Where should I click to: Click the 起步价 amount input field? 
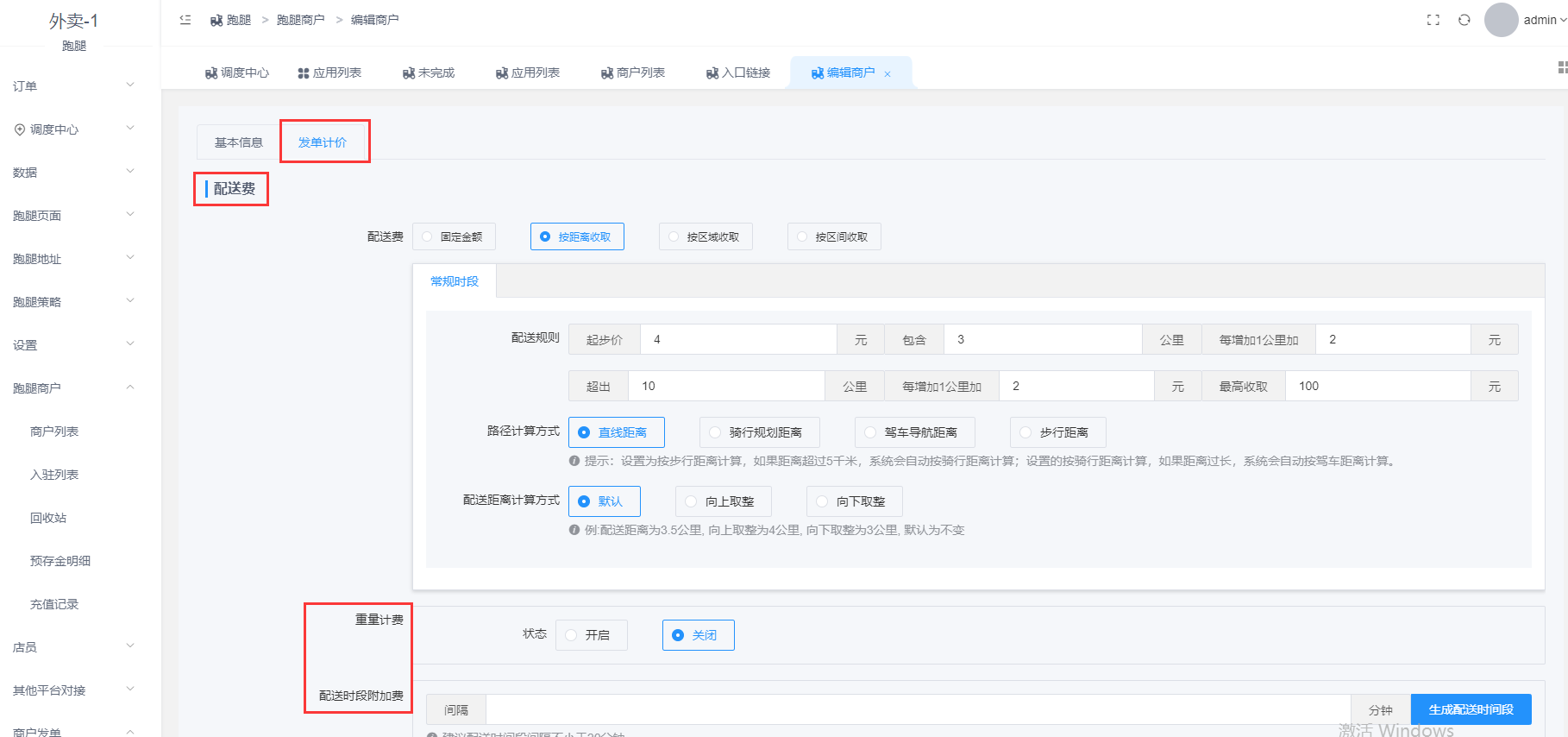[x=737, y=339]
